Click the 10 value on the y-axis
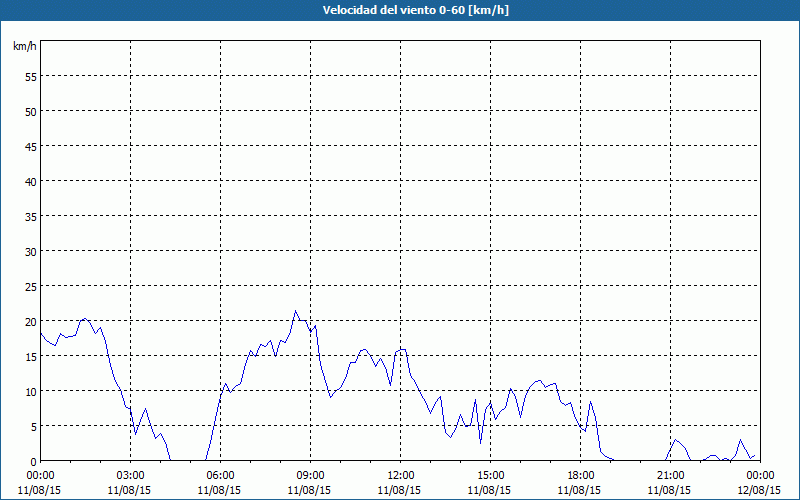The width and height of the screenshot is (800, 500). click(x=31, y=391)
